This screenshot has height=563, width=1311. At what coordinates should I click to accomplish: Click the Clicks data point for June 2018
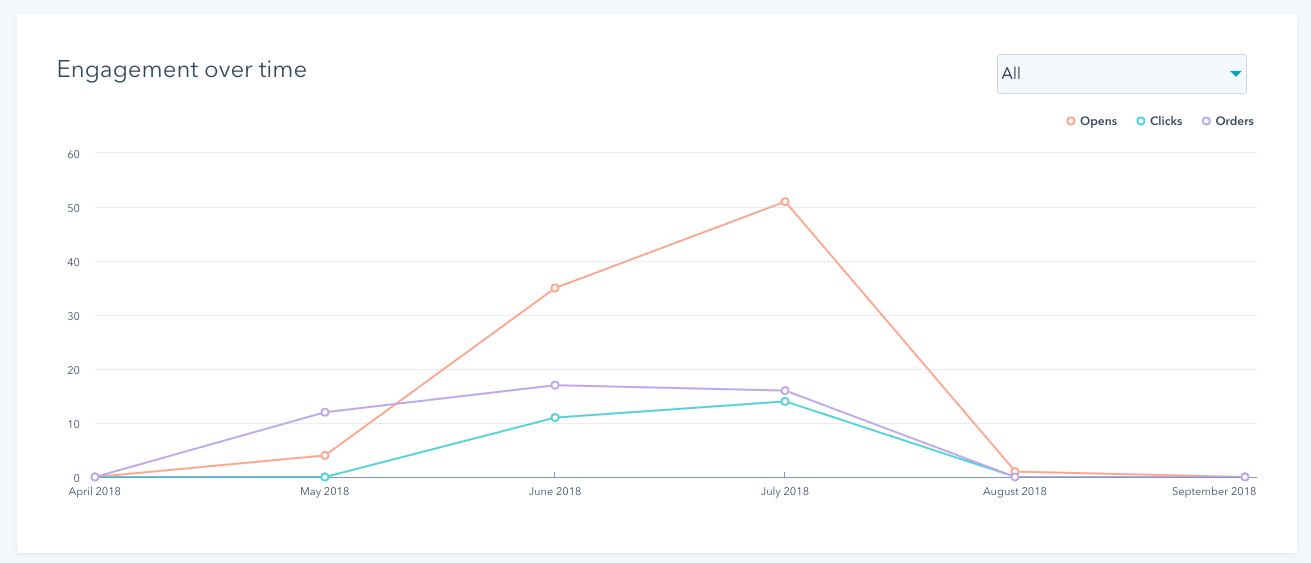[x=555, y=417]
